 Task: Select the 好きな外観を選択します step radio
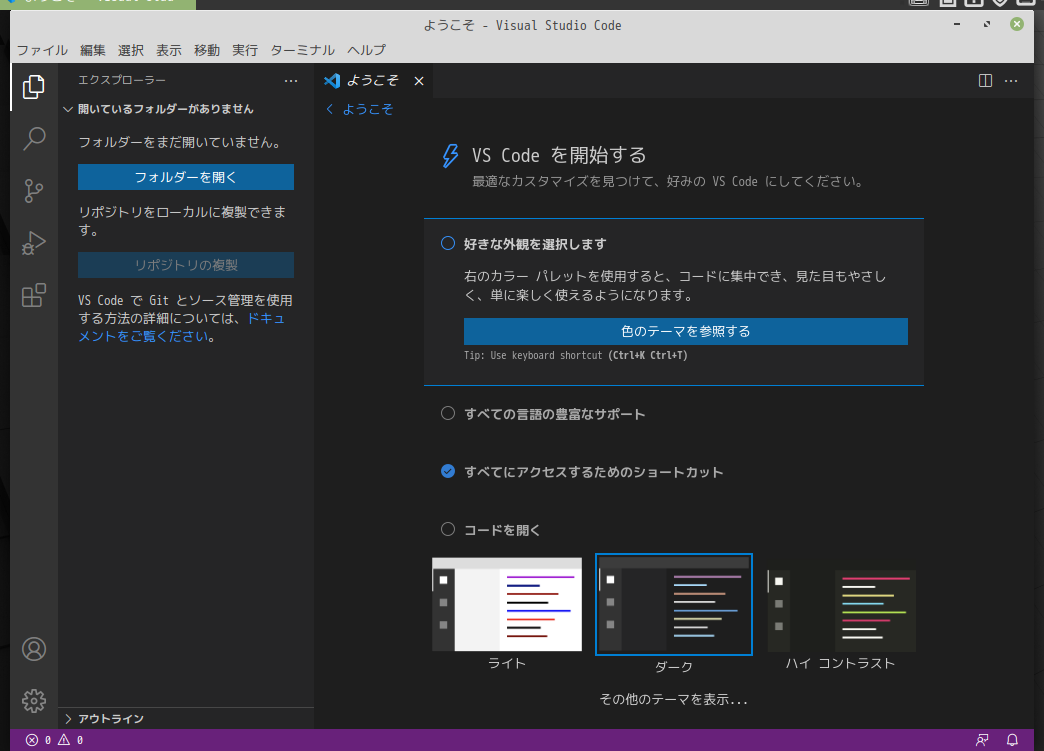448,244
